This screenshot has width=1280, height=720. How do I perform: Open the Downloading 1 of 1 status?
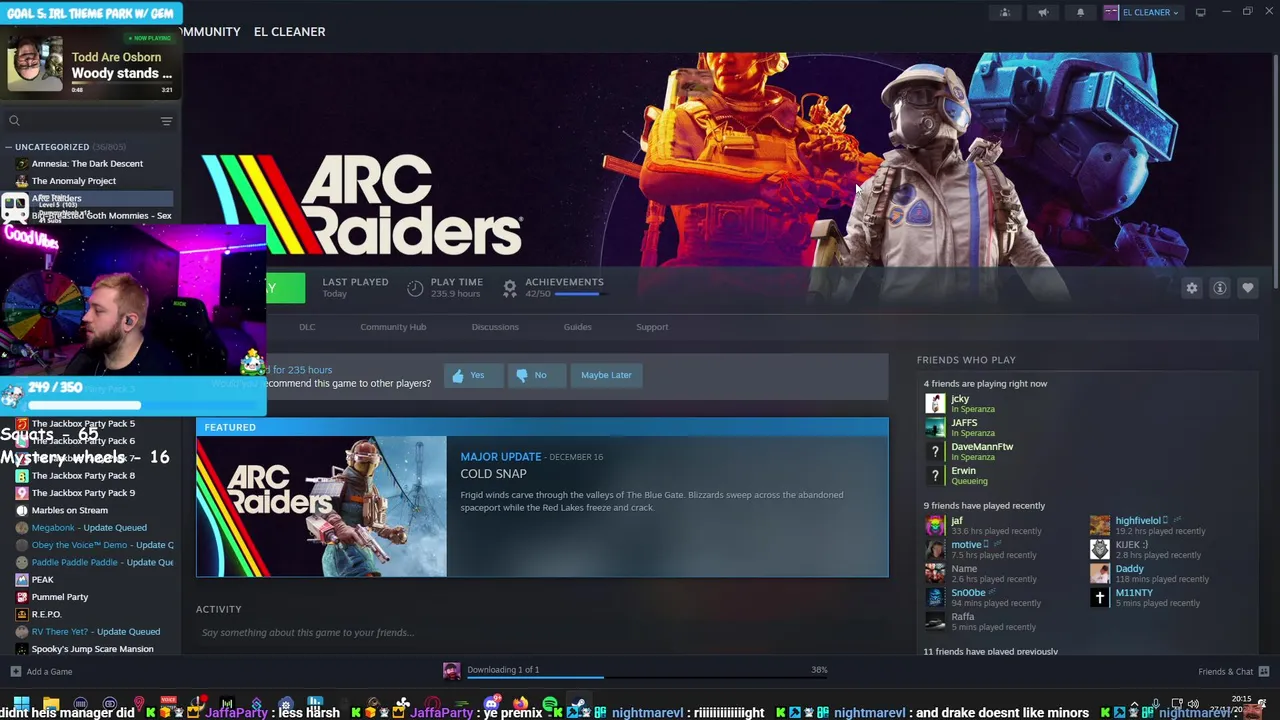(503, 670)
